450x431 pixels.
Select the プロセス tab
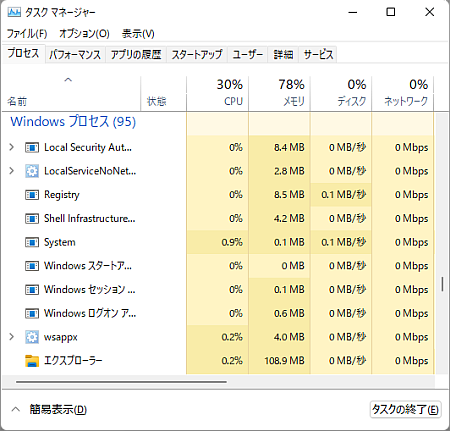click(x=23, y=53)
